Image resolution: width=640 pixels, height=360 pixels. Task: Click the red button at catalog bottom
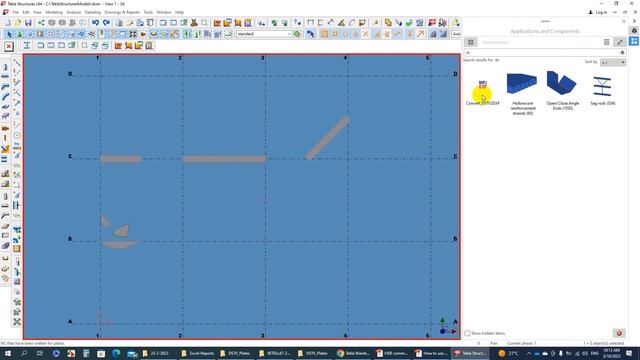619,333
